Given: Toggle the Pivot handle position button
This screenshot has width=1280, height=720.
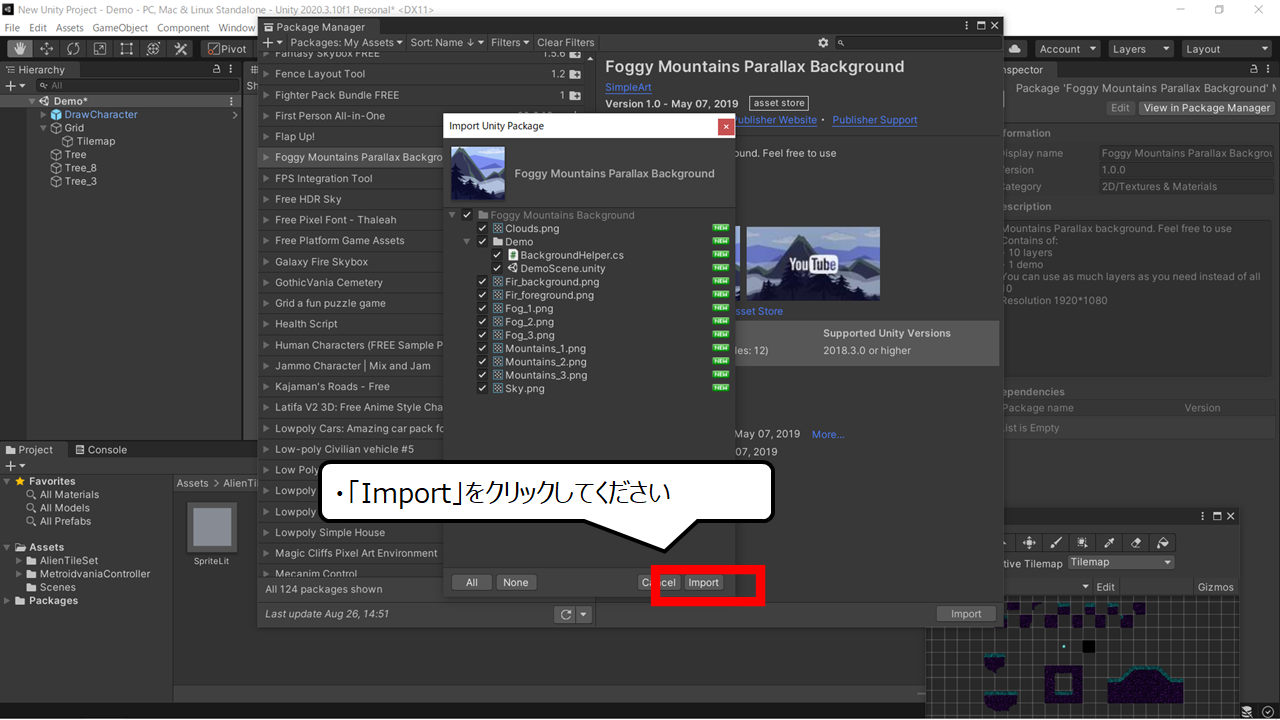Looking at the screenshot, I should [227, 48].
